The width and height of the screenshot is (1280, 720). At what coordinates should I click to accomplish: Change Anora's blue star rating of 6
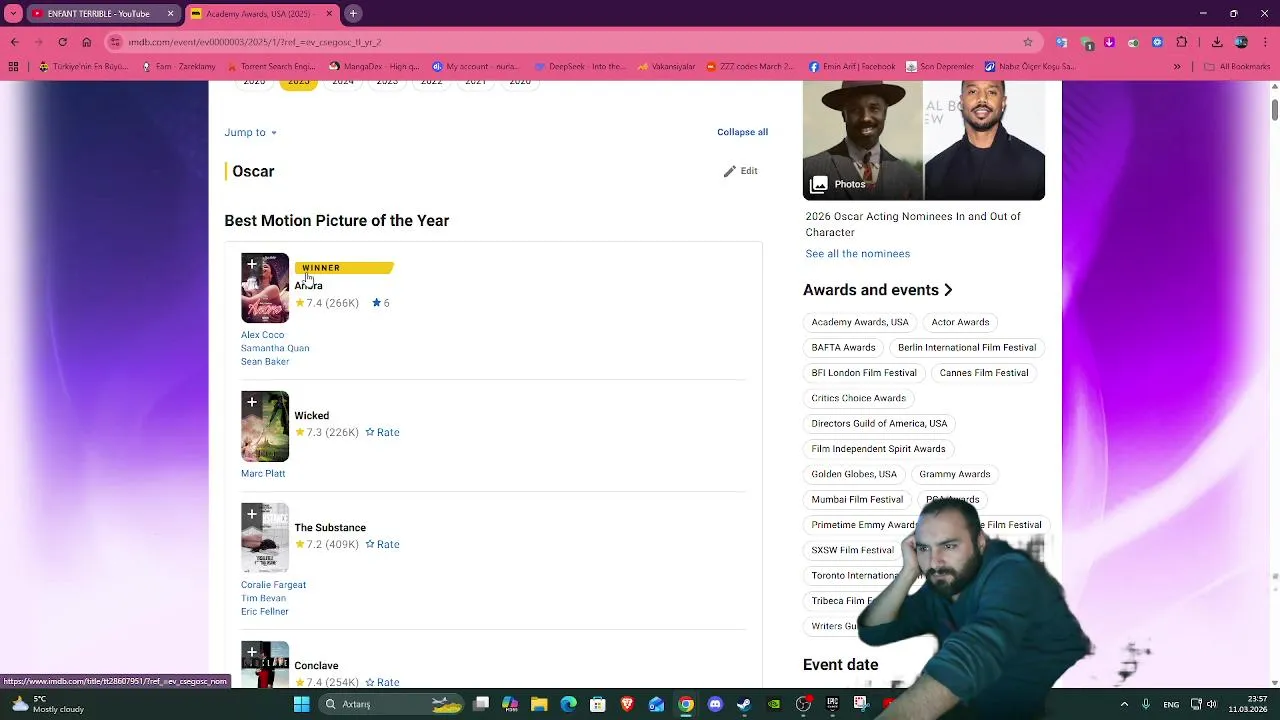coord(380,303)
